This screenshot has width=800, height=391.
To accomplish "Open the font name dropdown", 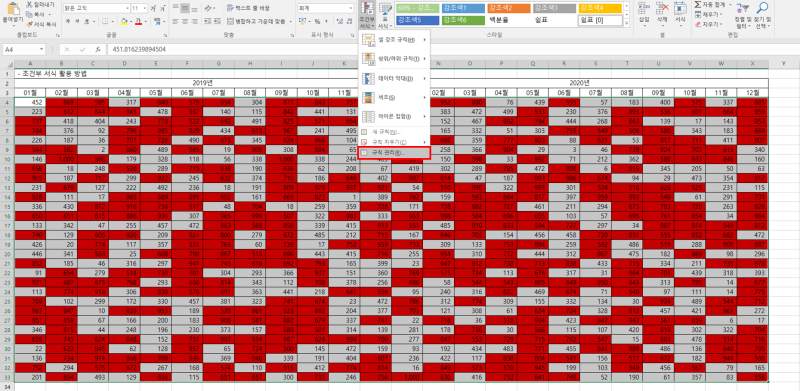I will coord(127,9).
